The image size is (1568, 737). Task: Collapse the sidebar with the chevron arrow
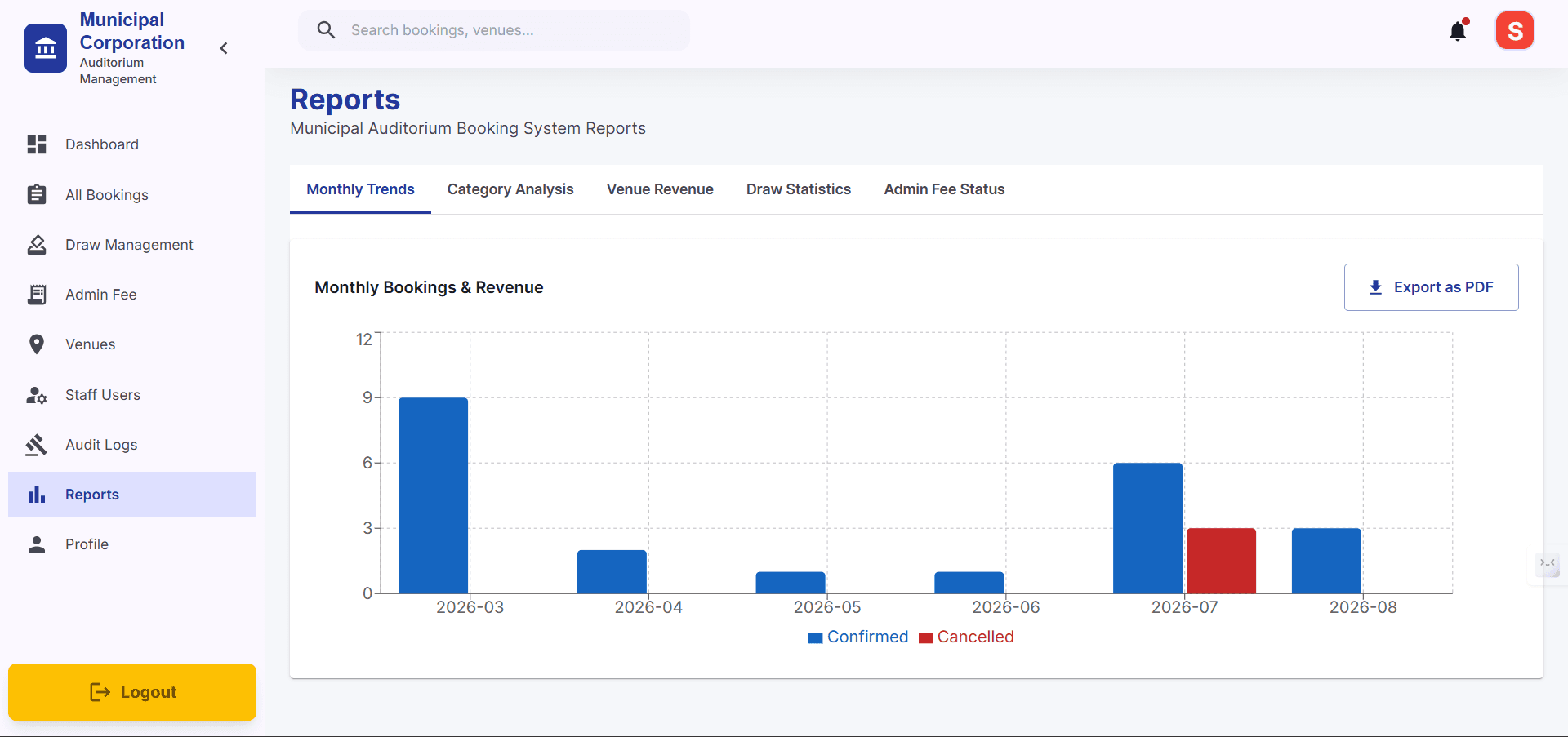pos(224,48)
